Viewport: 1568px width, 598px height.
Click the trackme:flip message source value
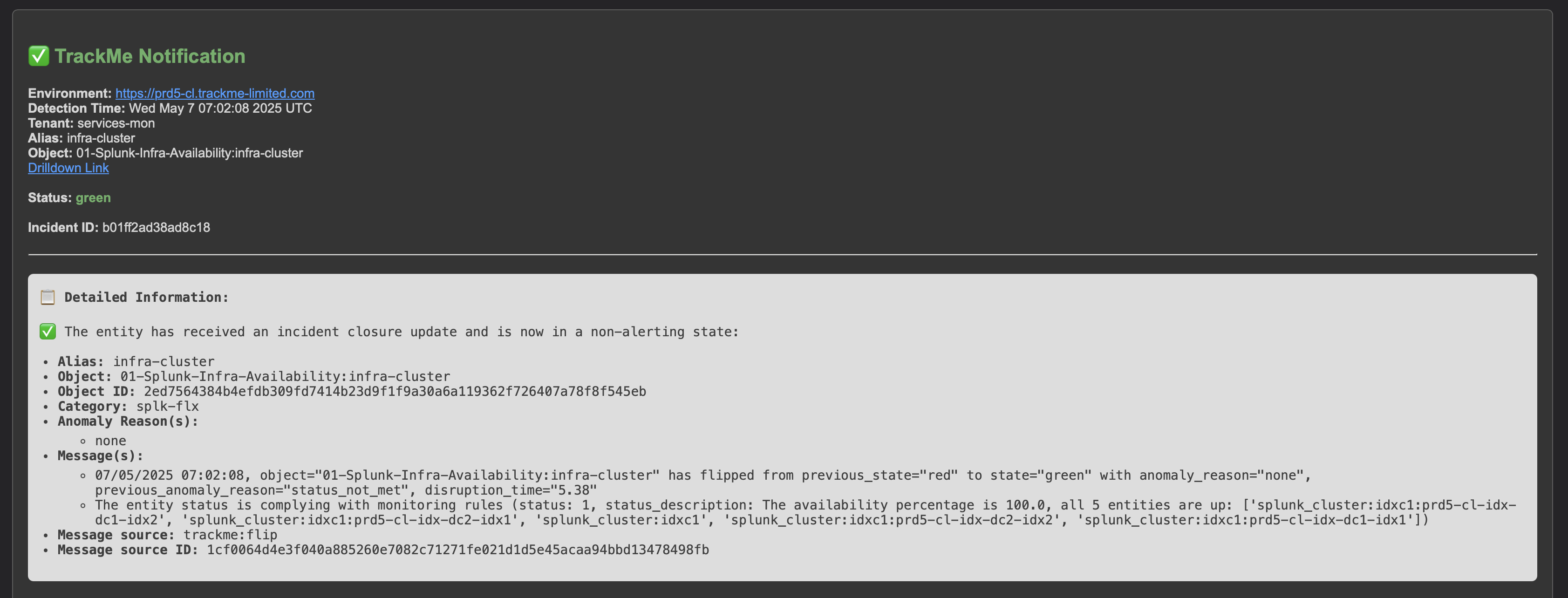230,535
